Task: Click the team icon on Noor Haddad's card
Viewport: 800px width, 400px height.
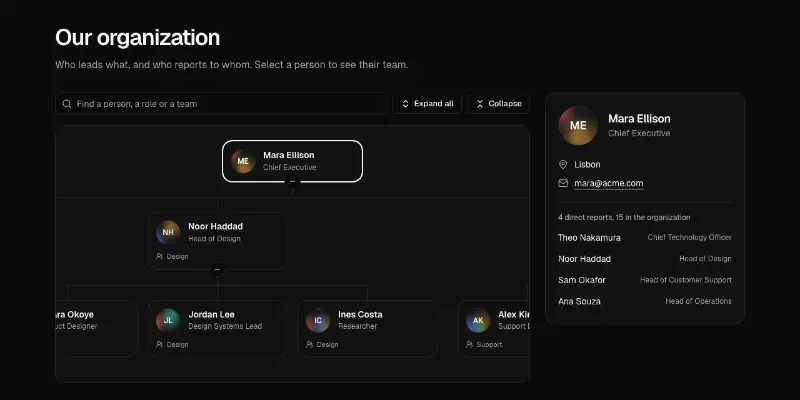Action: click(160, 257)
